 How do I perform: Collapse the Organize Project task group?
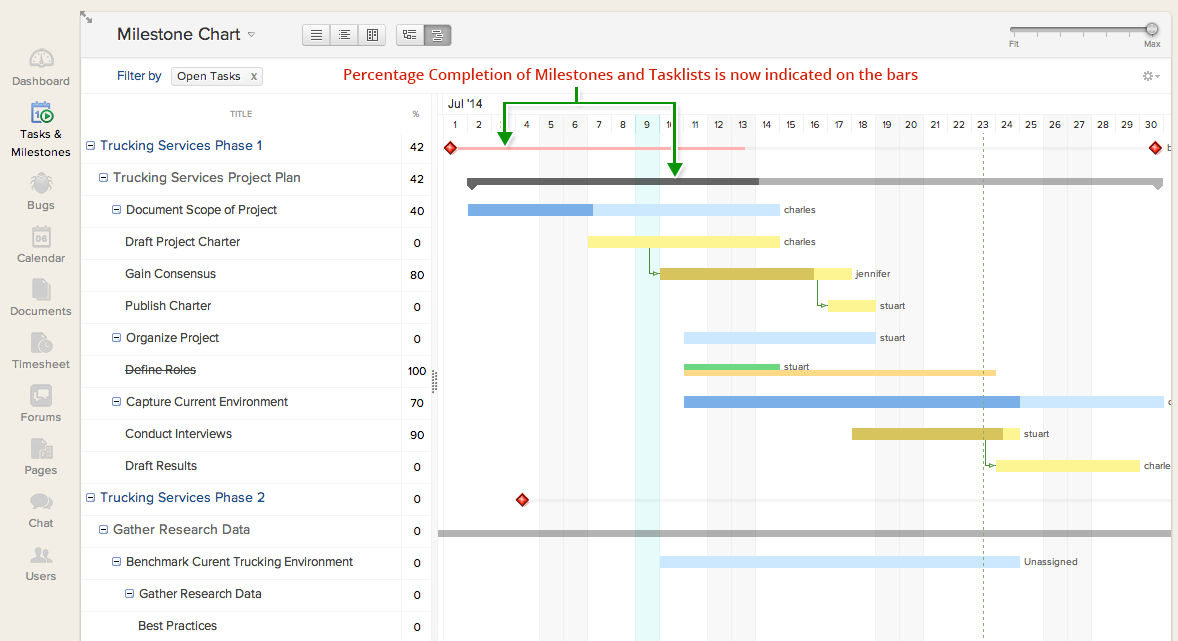117,338
